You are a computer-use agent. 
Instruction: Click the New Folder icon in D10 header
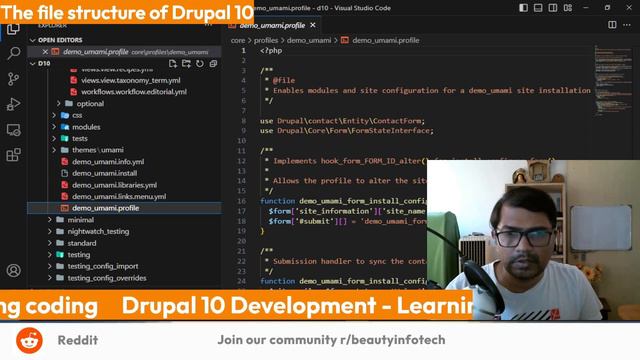tap(186, 64)
